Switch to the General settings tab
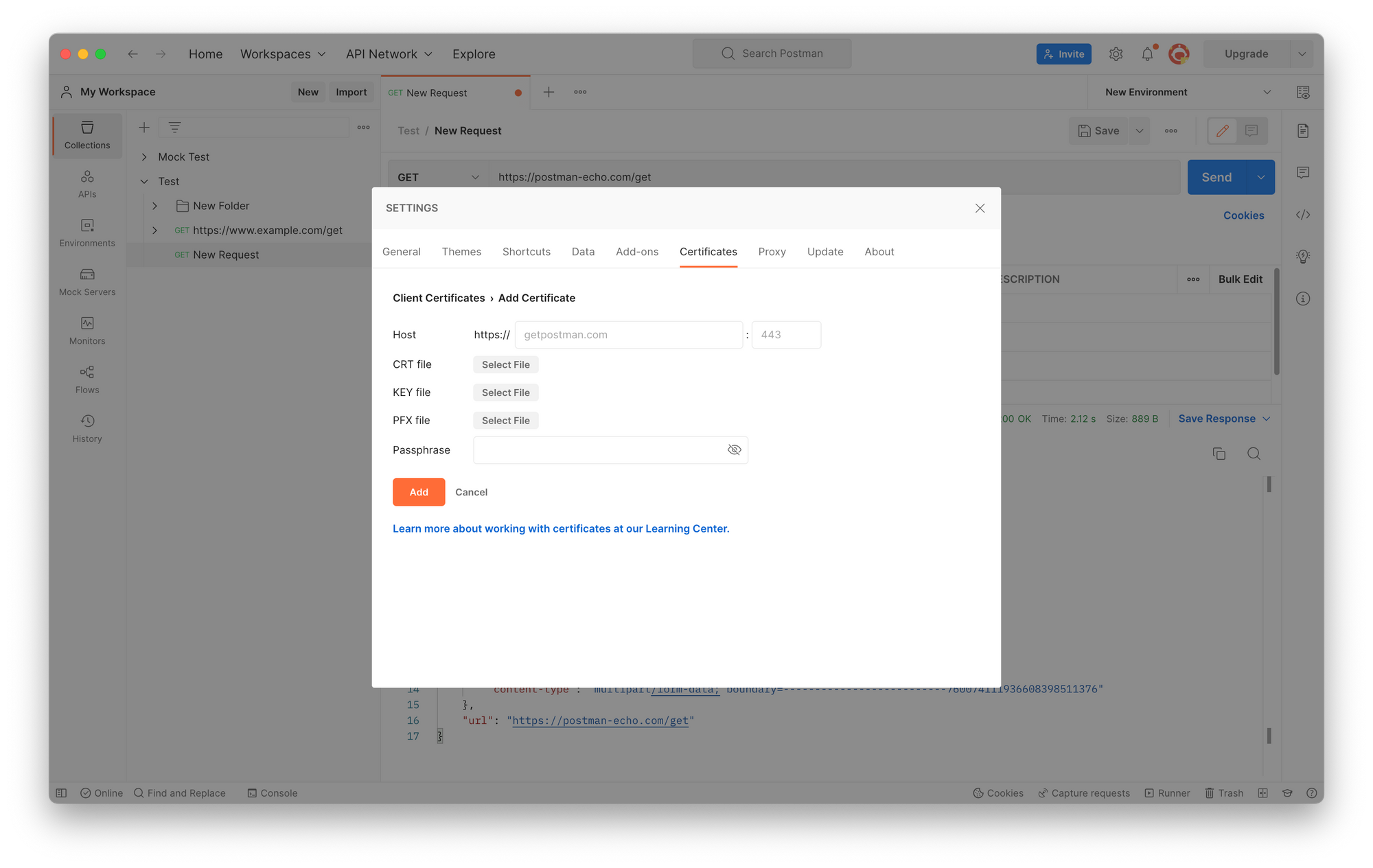This screenshot has width=1373, height=868. click(402, 251)
